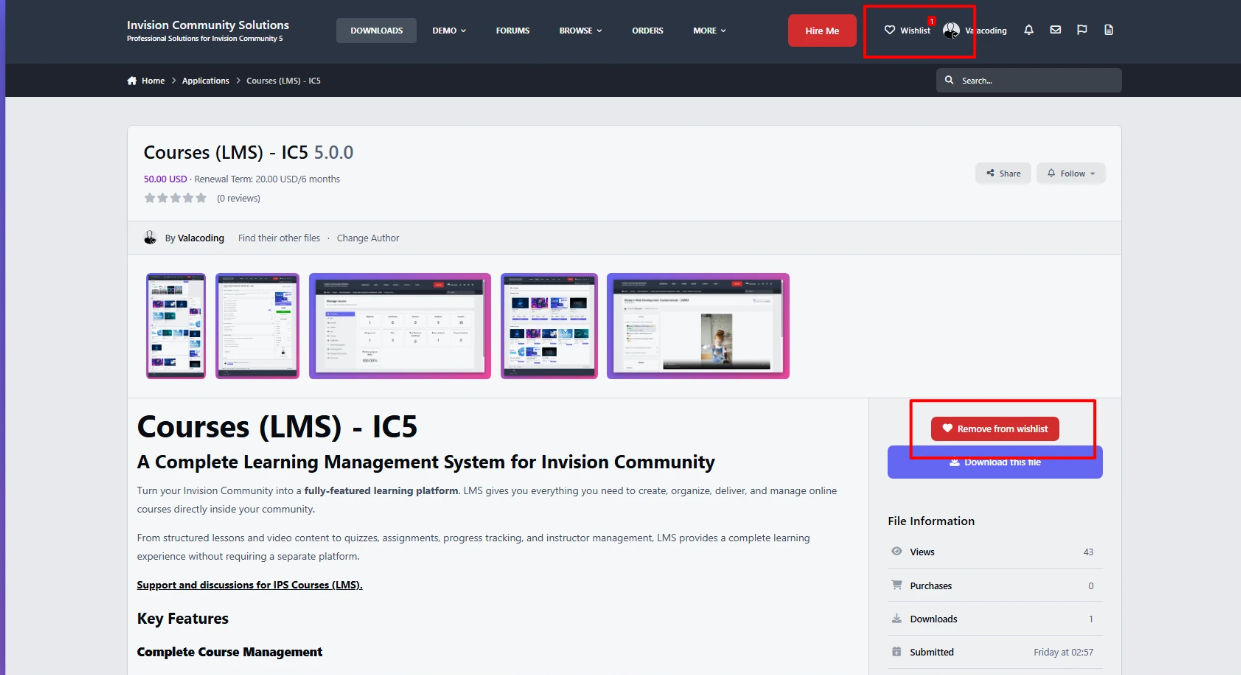Image resolution: width=1241 pixels, height=675 pixels.
Task: Open the messages envelope icon
Action: pos(1055,30)
